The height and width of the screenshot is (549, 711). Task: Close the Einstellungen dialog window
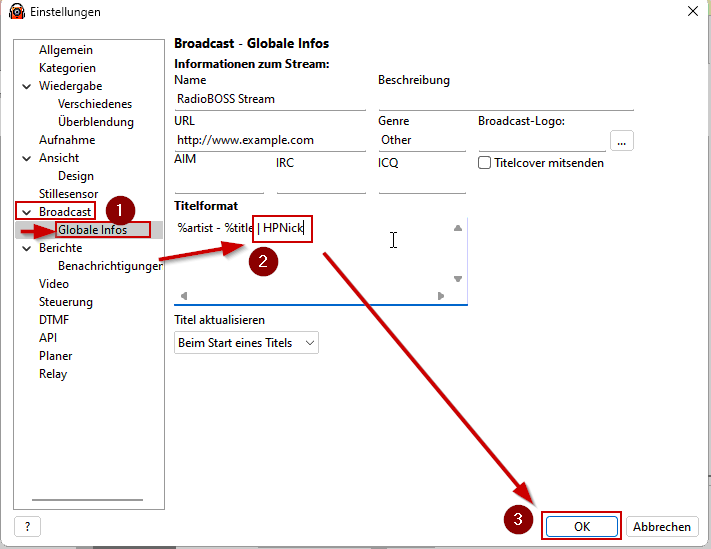coord(693,11)
